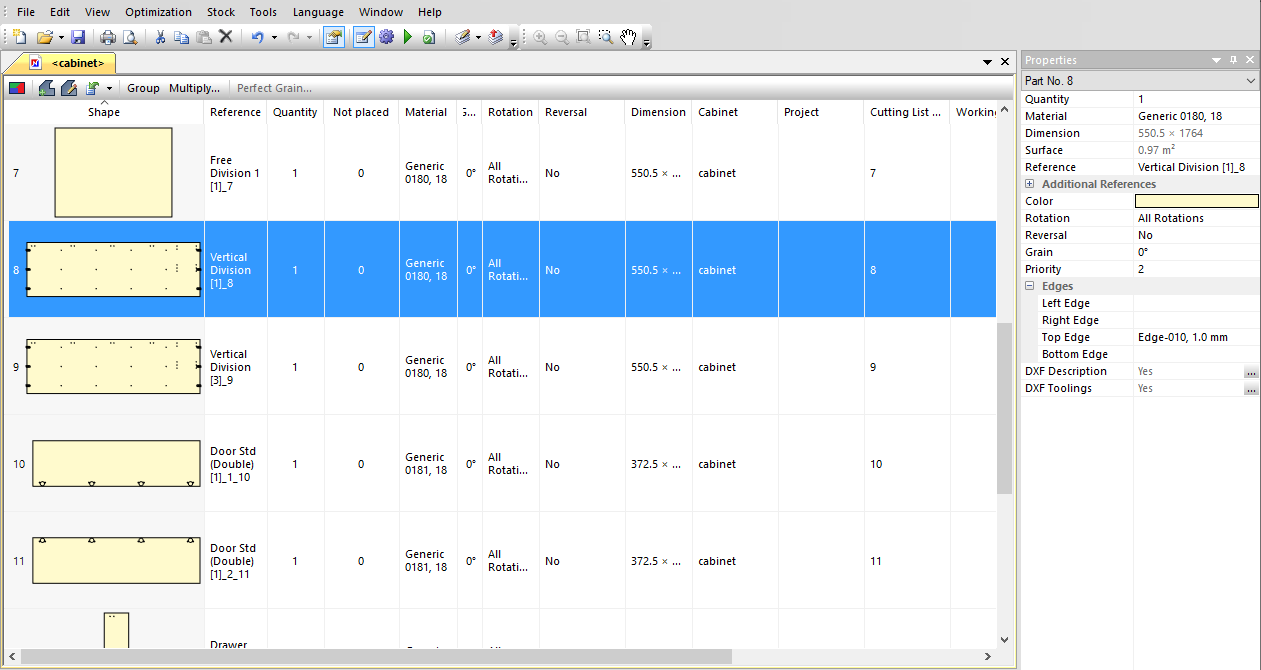Image resolution: width=1261 pixels, height=670 pixels.
Task: Open the document tab list arrow
Action: pos(987,62)
